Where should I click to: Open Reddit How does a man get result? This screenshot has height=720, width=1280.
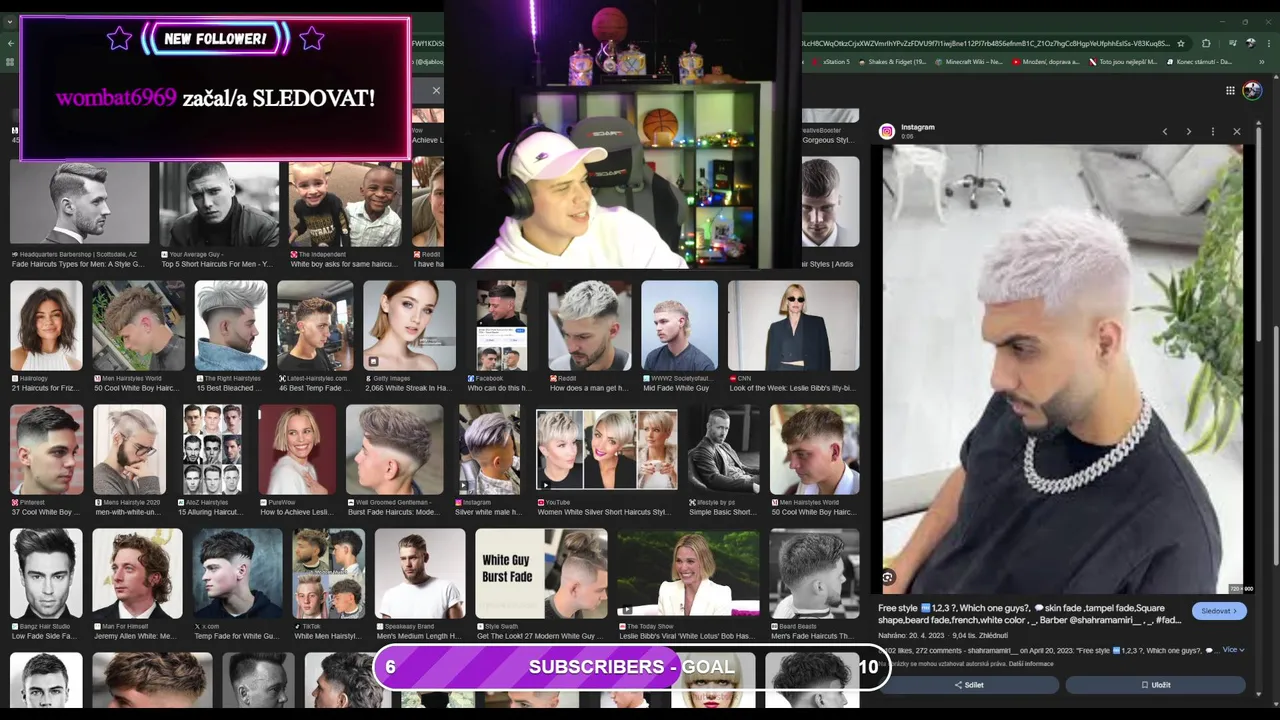point(590,325)
